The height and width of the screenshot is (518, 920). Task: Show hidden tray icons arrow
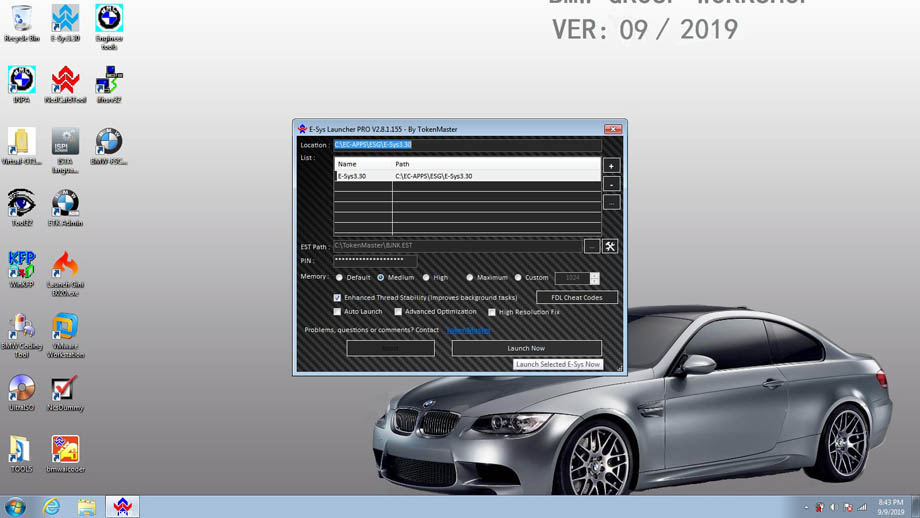point(806,507)
